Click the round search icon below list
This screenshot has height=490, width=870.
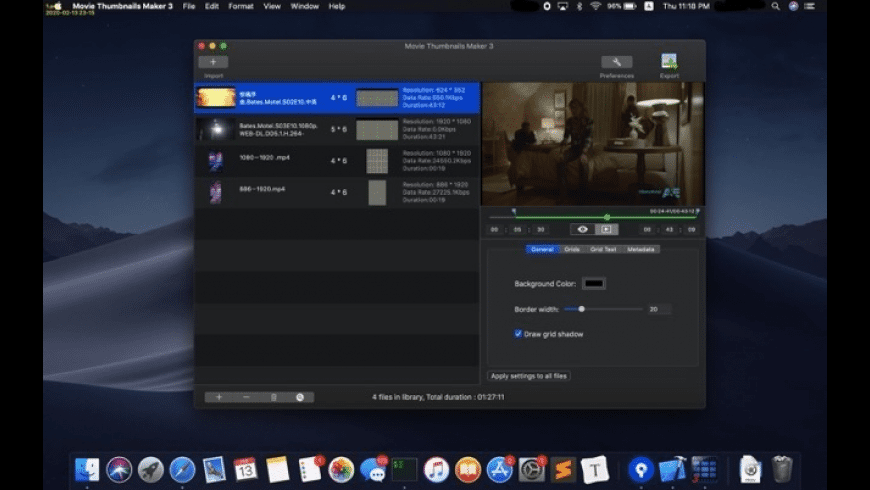click(x=300, y=397)
